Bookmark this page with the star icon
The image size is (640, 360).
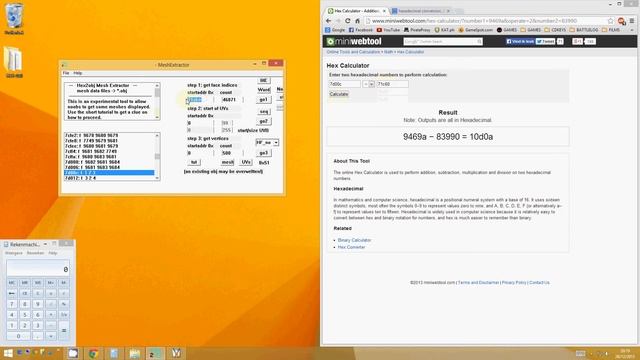[611, 21]
